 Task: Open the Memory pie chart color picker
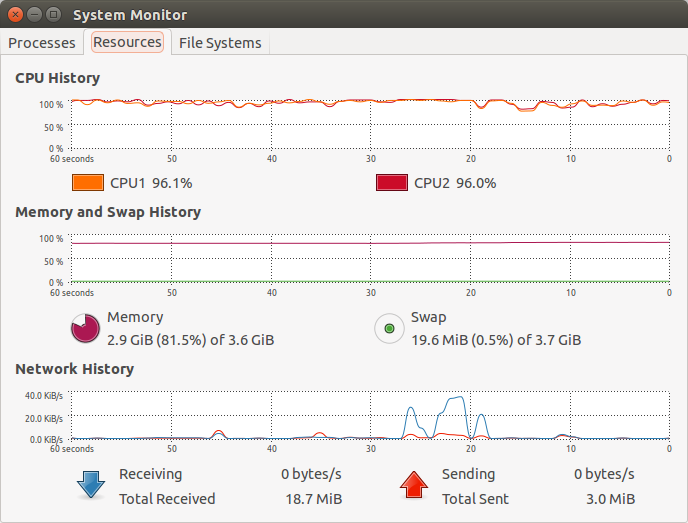click(x=85, y=328)
